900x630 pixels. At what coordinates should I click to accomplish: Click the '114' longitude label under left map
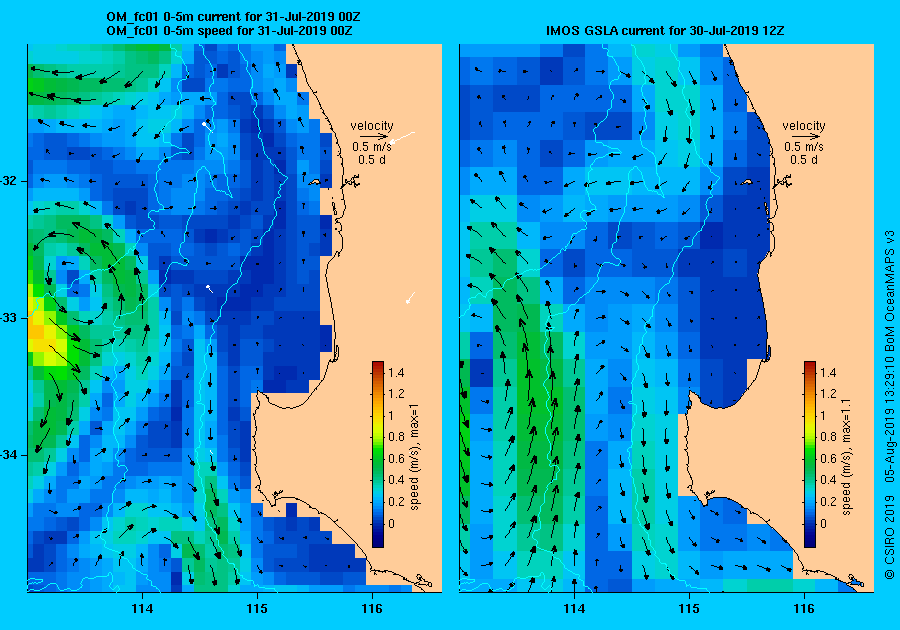(142, 609)
